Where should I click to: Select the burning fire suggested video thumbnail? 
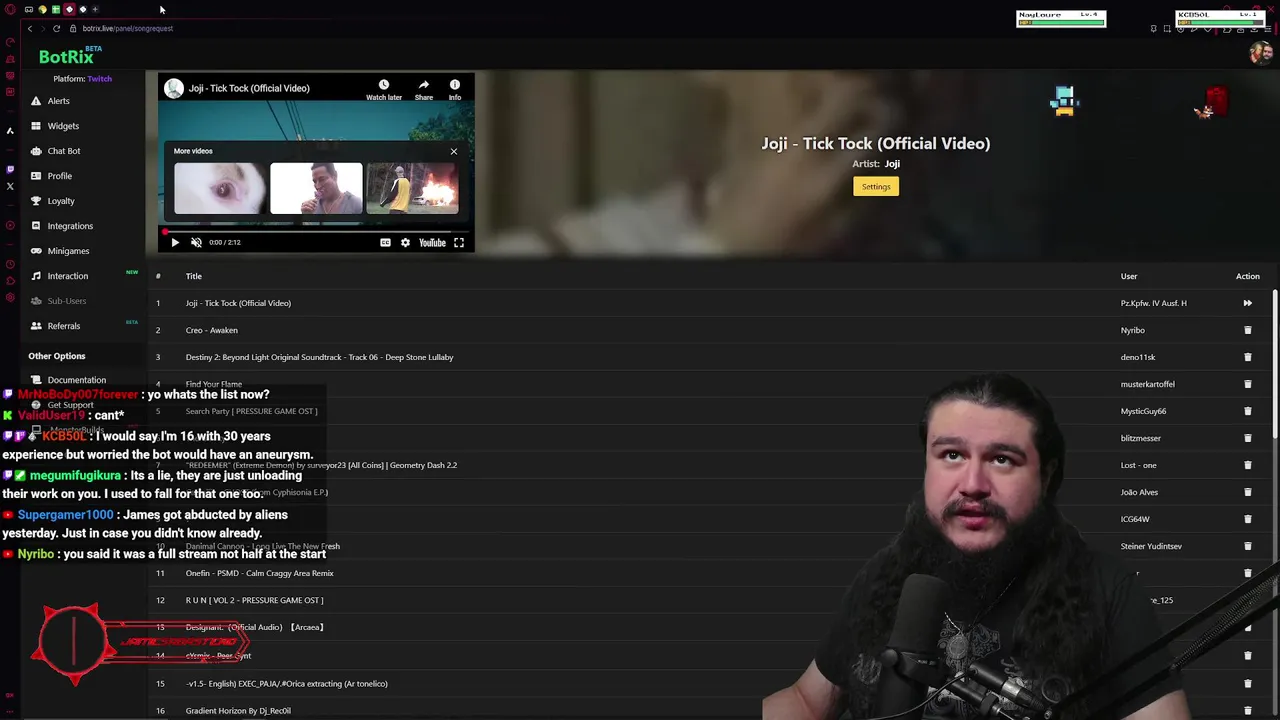click(412, 189)
